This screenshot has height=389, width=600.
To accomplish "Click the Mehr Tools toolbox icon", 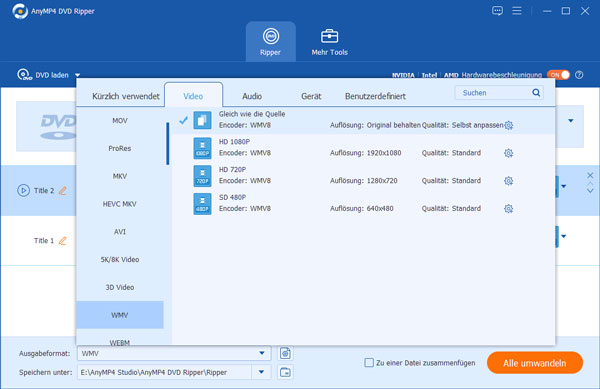I will coord(329,36).
